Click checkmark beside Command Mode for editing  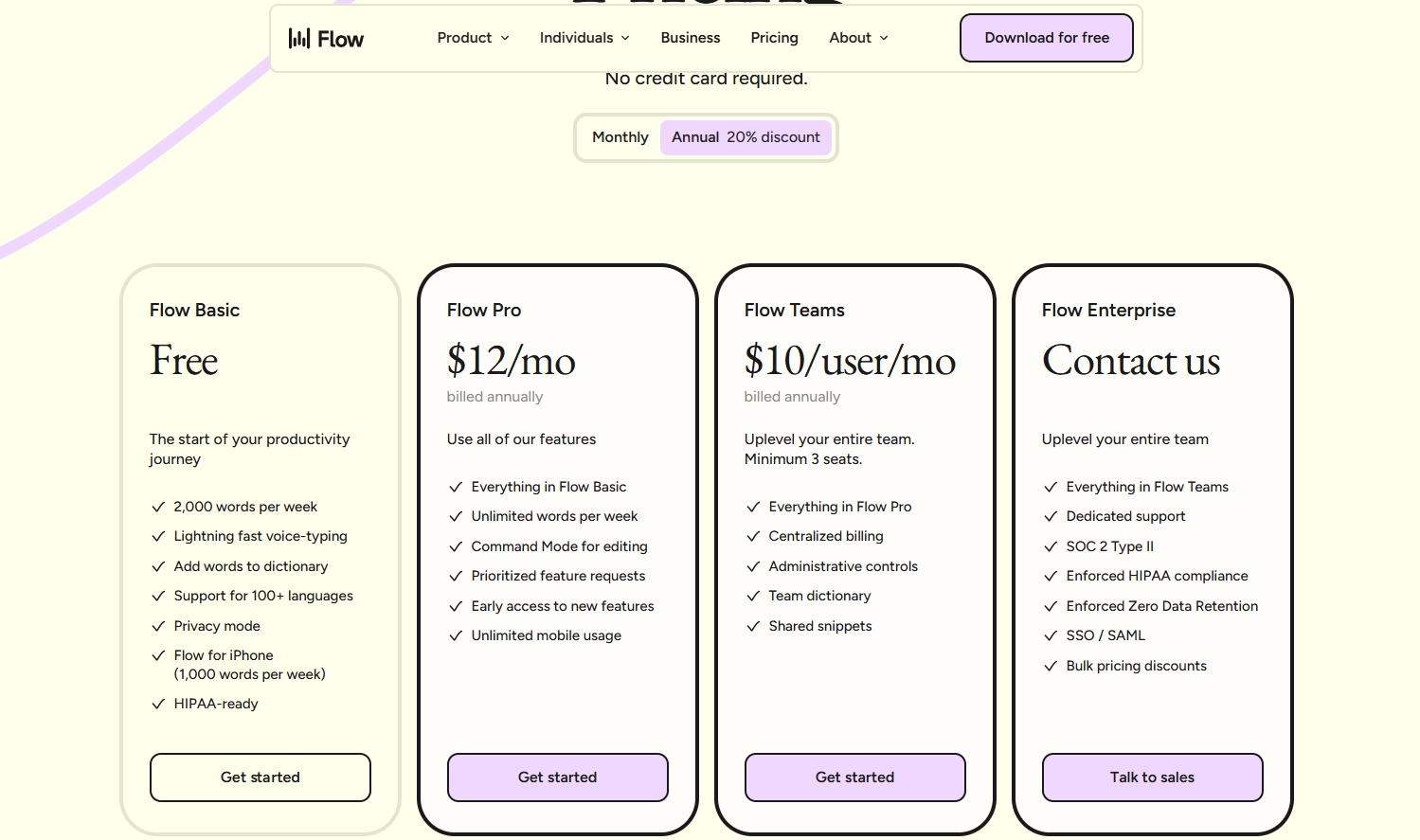[x=456, y=546]
